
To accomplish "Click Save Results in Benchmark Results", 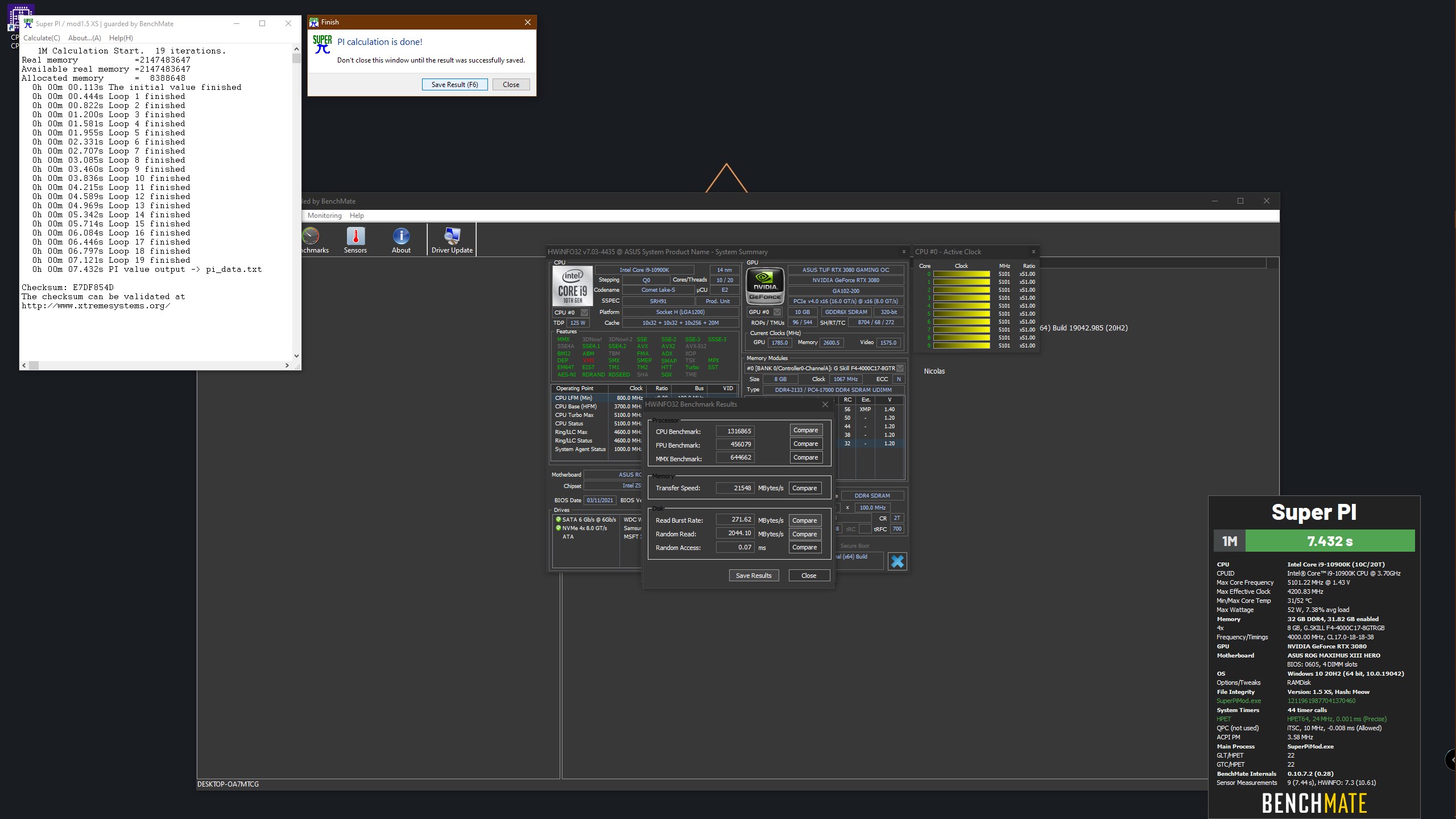I will [754, 576].
